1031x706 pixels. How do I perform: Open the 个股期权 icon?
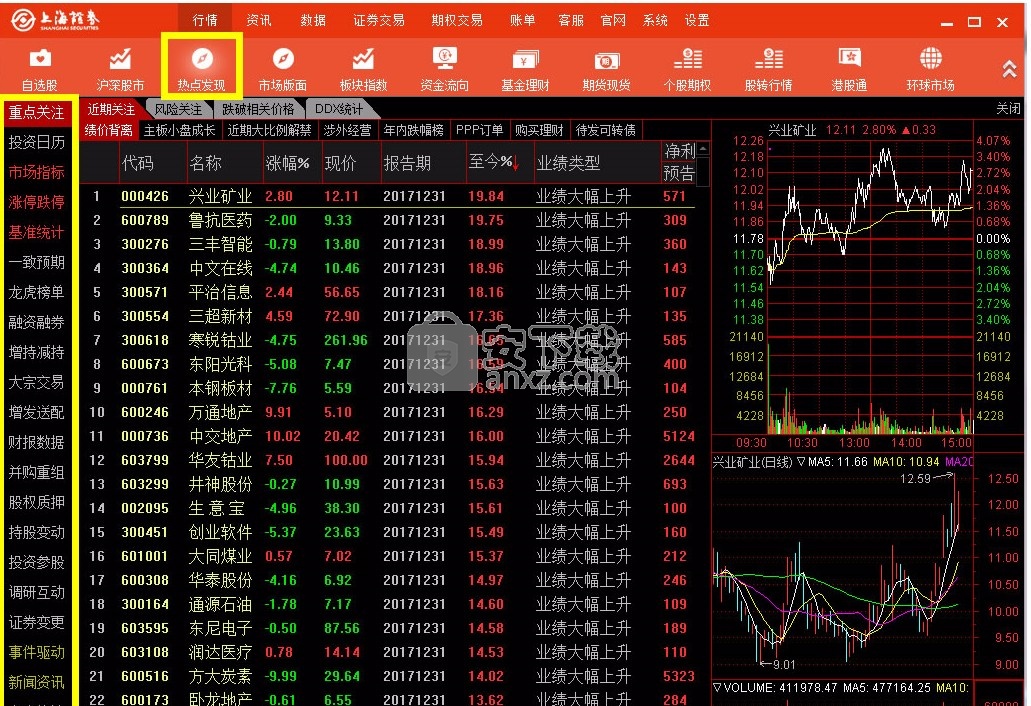687,68
